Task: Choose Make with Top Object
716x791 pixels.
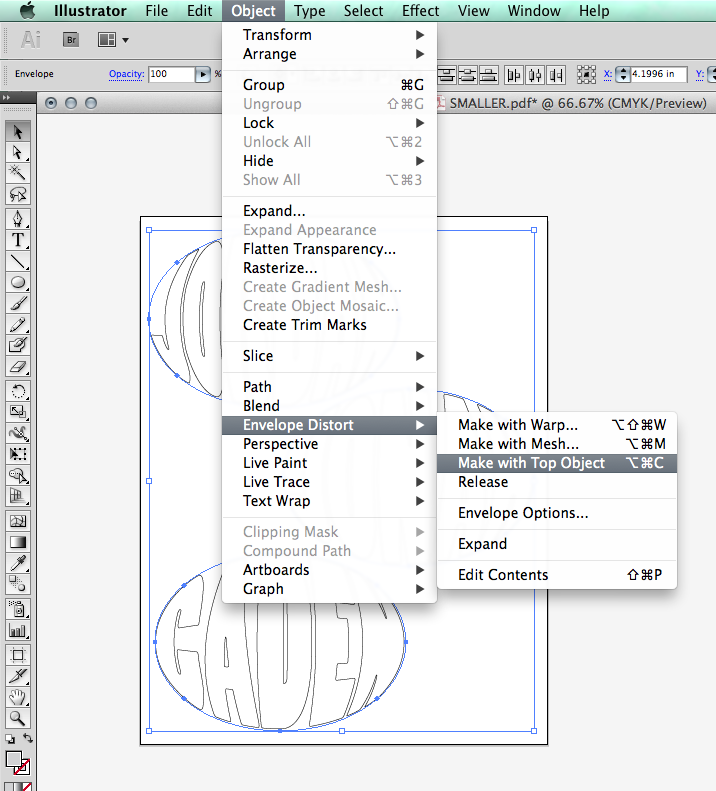Action: [557, 463]
